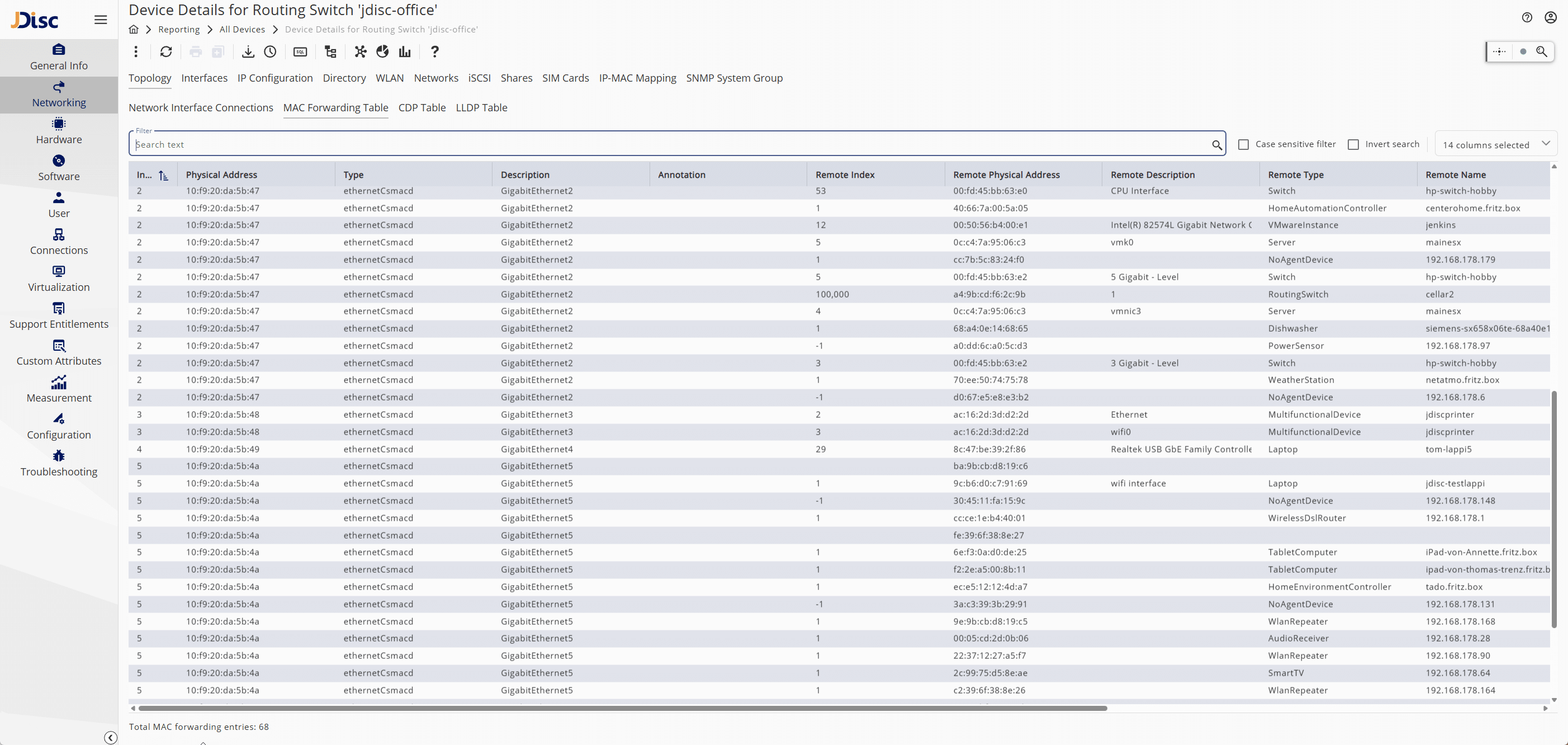Screen dimensions: 1568x745
Task: Click the bar chart toolbar icon
Action: pos(405,52)
